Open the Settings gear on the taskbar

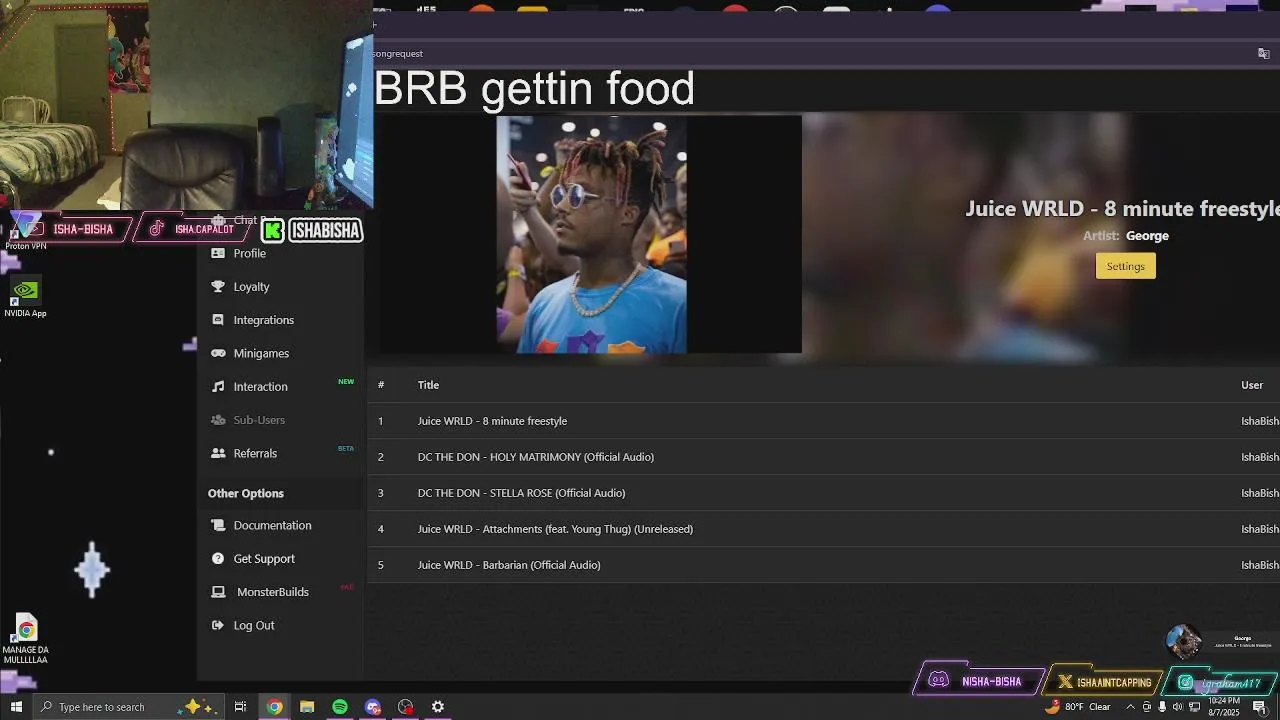pyautogui.click(x=438, y=707)
